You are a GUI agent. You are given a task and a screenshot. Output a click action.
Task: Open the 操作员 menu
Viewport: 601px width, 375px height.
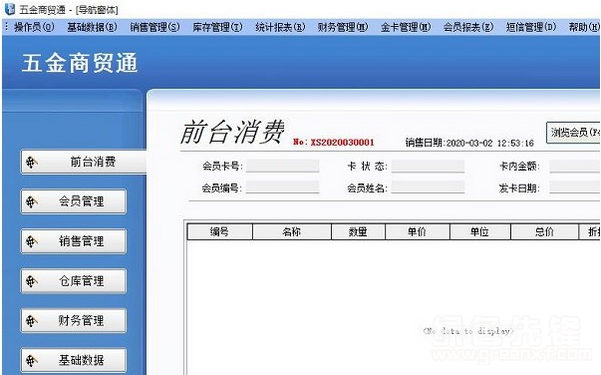[x=34, y=27]
